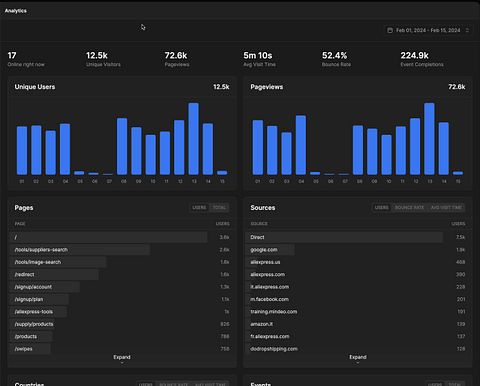Switch Sources to Bounce Rate

(x=409, y=207)
